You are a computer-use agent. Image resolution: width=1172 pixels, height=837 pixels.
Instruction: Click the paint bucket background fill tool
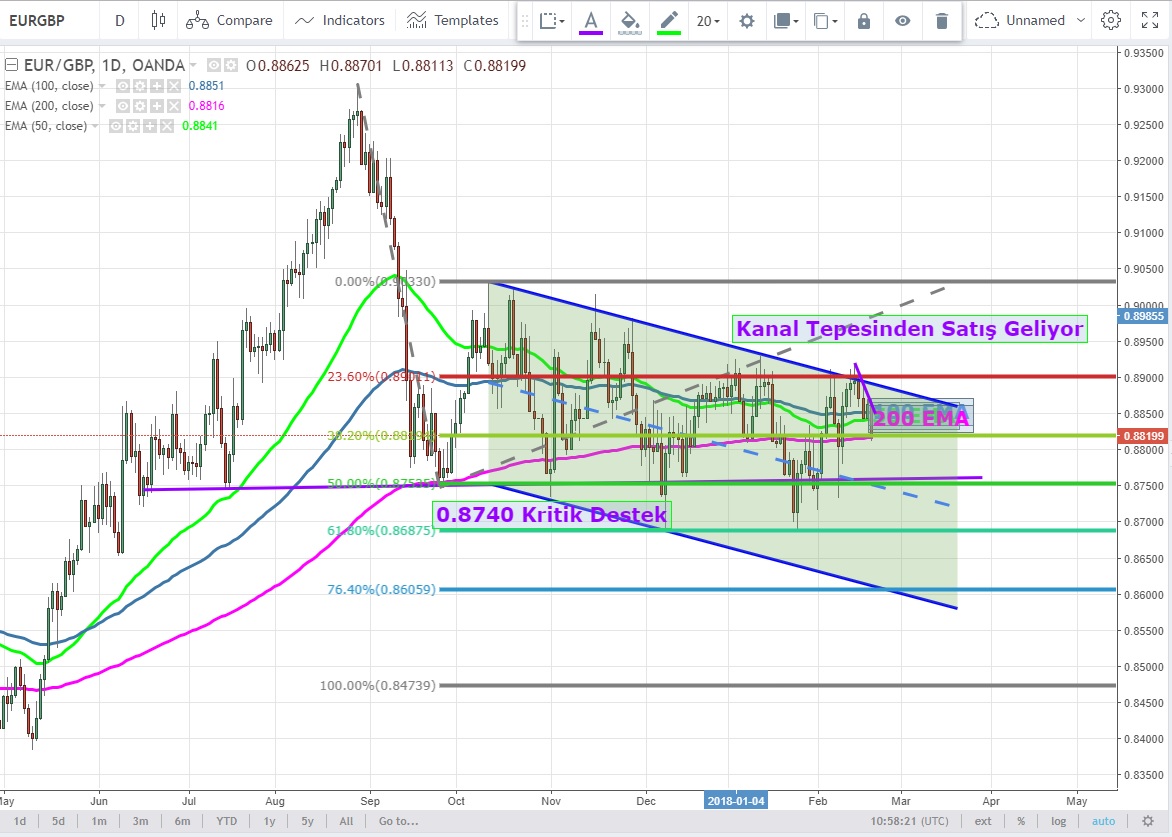click(629, 21)
